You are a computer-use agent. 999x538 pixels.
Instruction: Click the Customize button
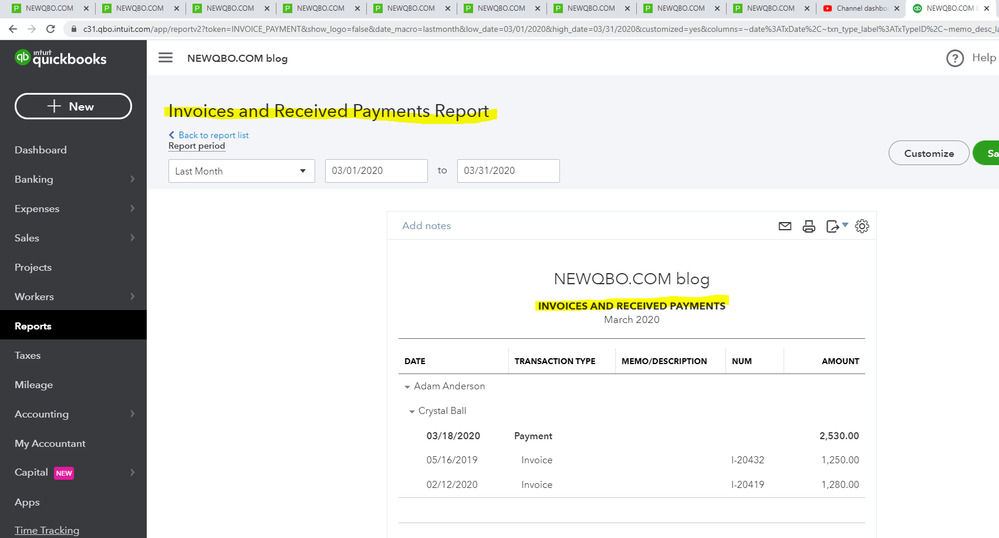(x=929, y=153)
